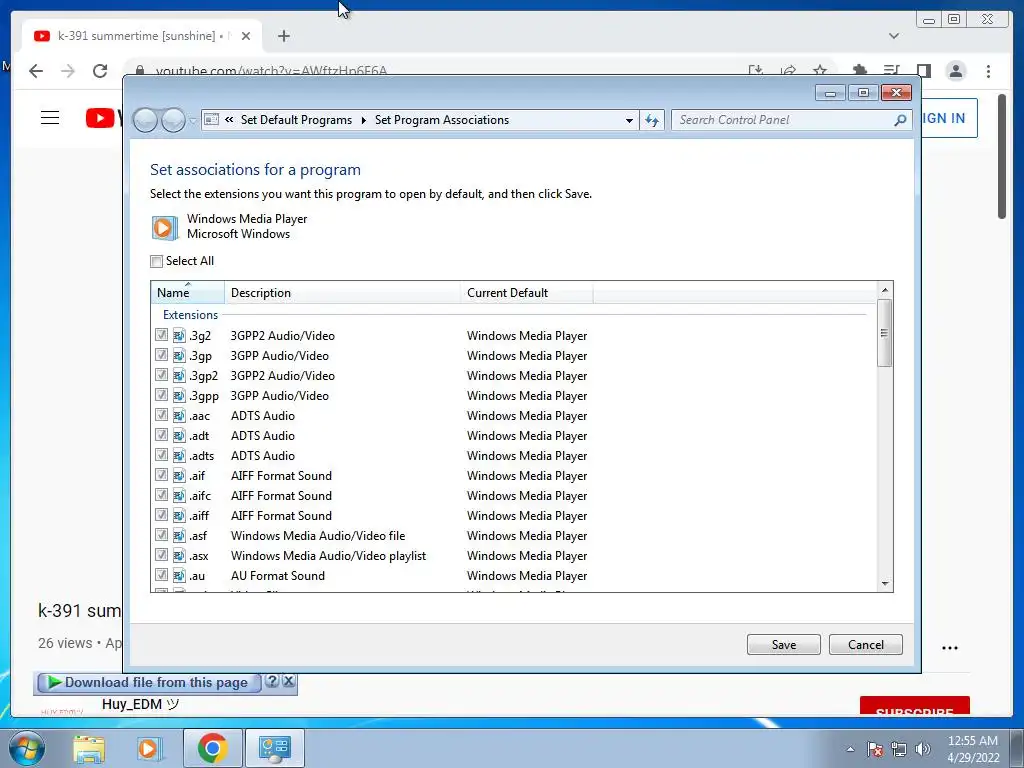Toggle the .aif extension checkbox
Image resolution: width=1024 pixels, height=768 pixels.
tap(161, 475)
